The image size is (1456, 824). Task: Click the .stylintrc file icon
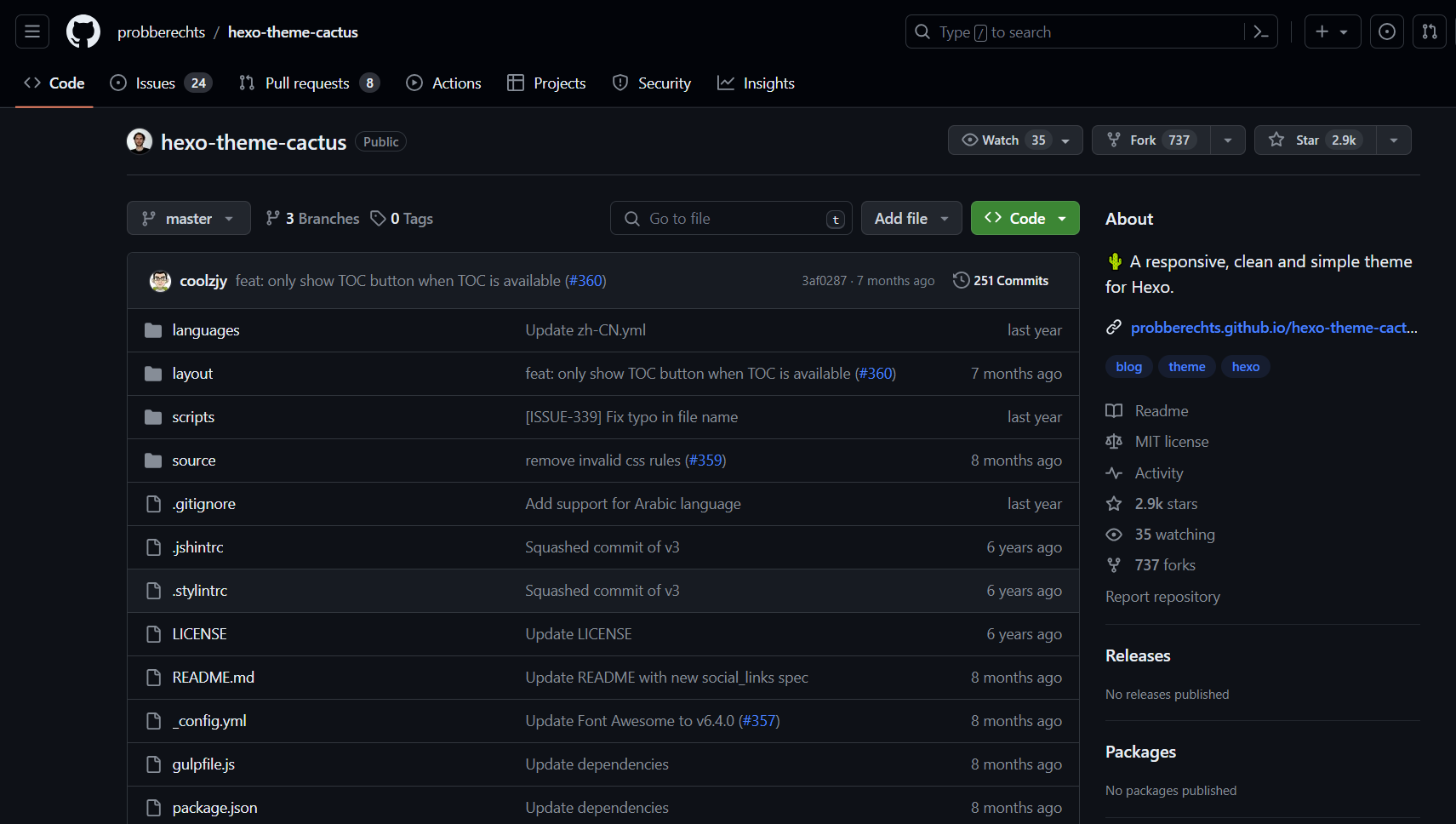(x=153, y=591)
